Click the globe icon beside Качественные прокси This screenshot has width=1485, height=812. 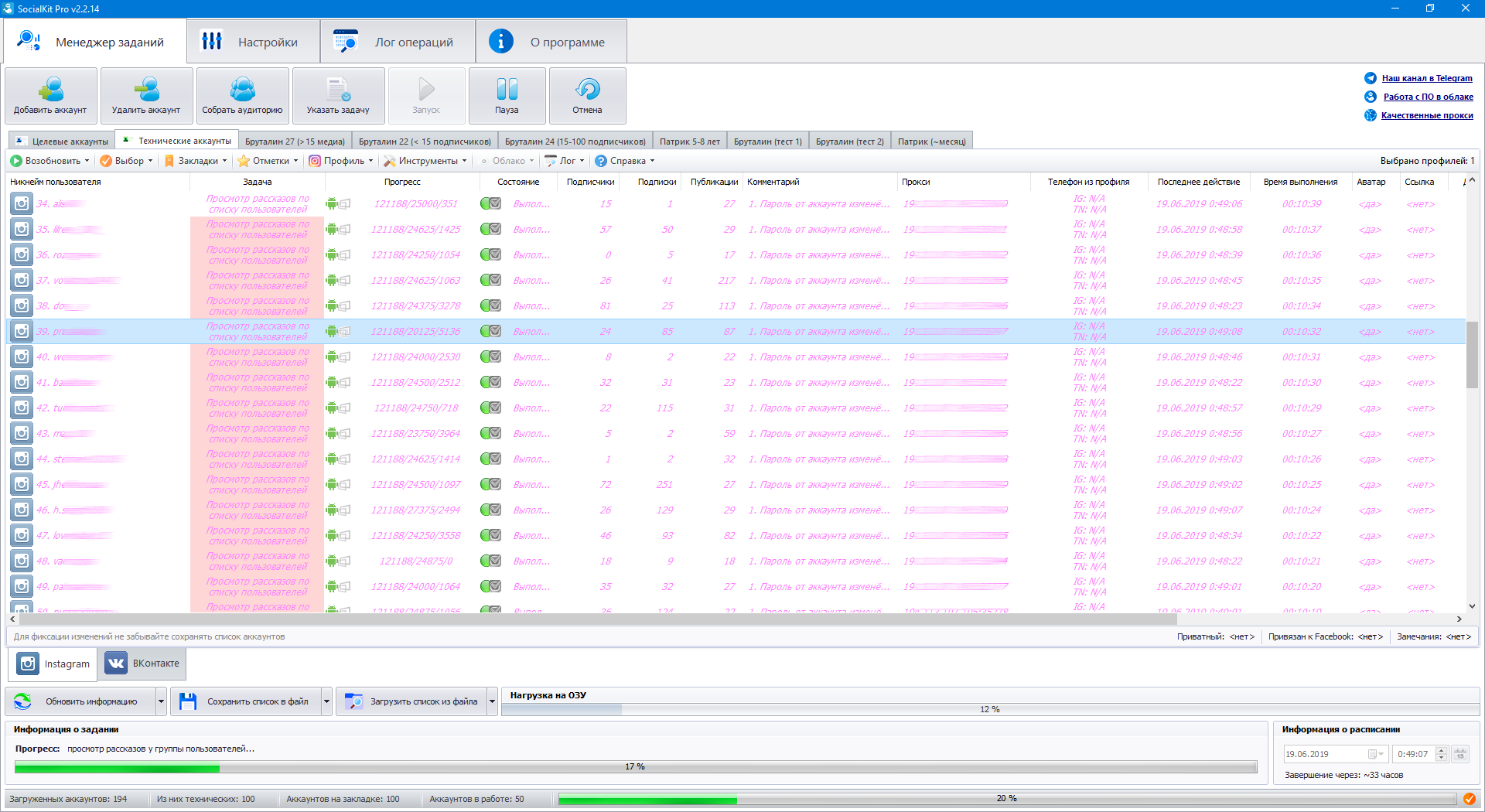point(1371,115)
